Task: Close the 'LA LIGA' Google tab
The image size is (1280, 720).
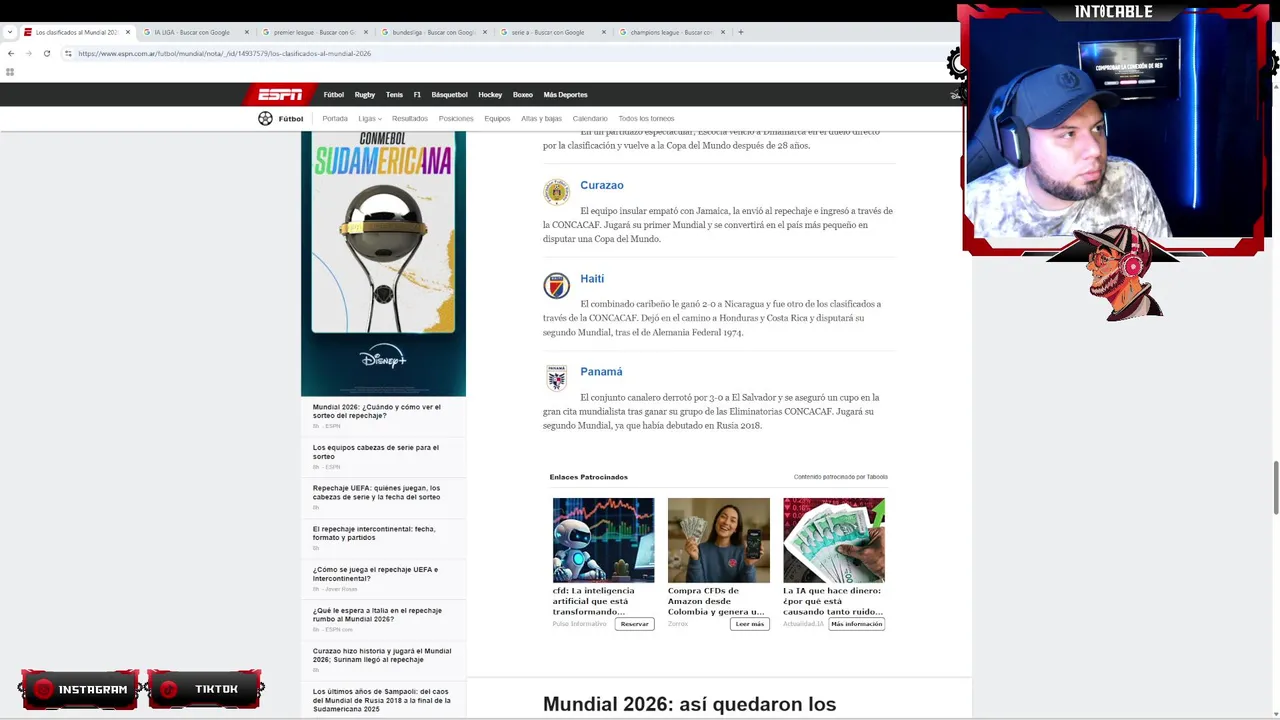Action: coord(247,32)
